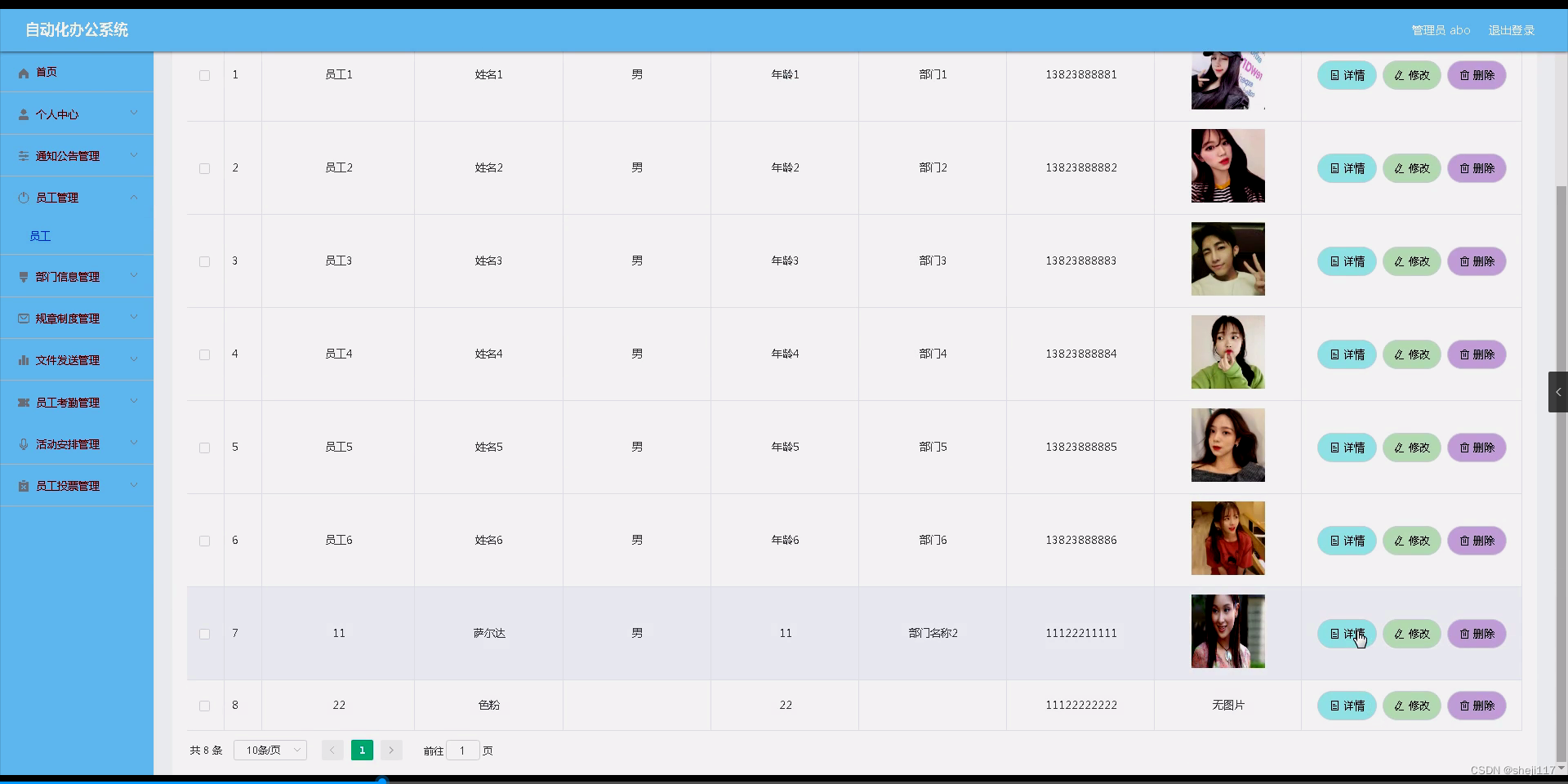This screenshot has height=784, width=1568.
Task: Click the home icon beside 首页
Action: [23, 73]
